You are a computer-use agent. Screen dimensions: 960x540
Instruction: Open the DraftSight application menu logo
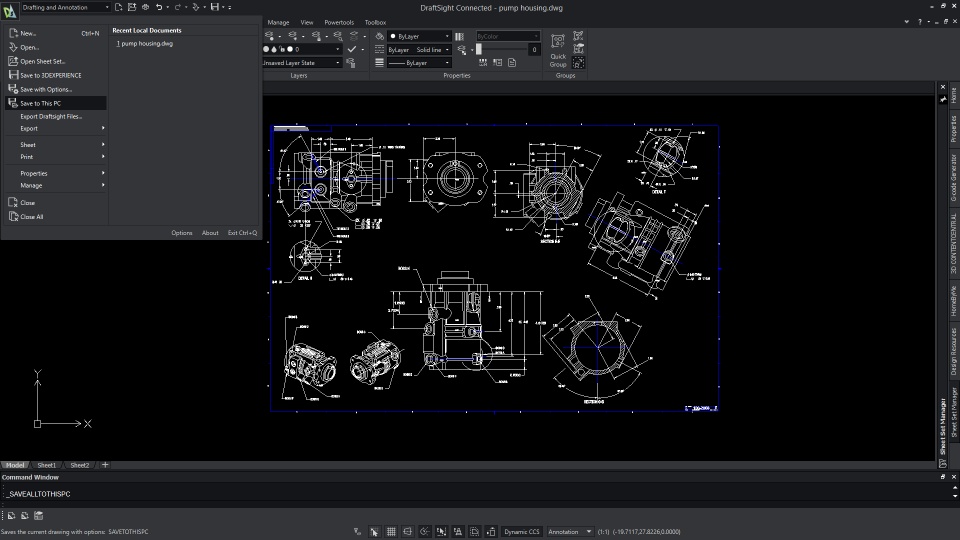tap(9, 11)
